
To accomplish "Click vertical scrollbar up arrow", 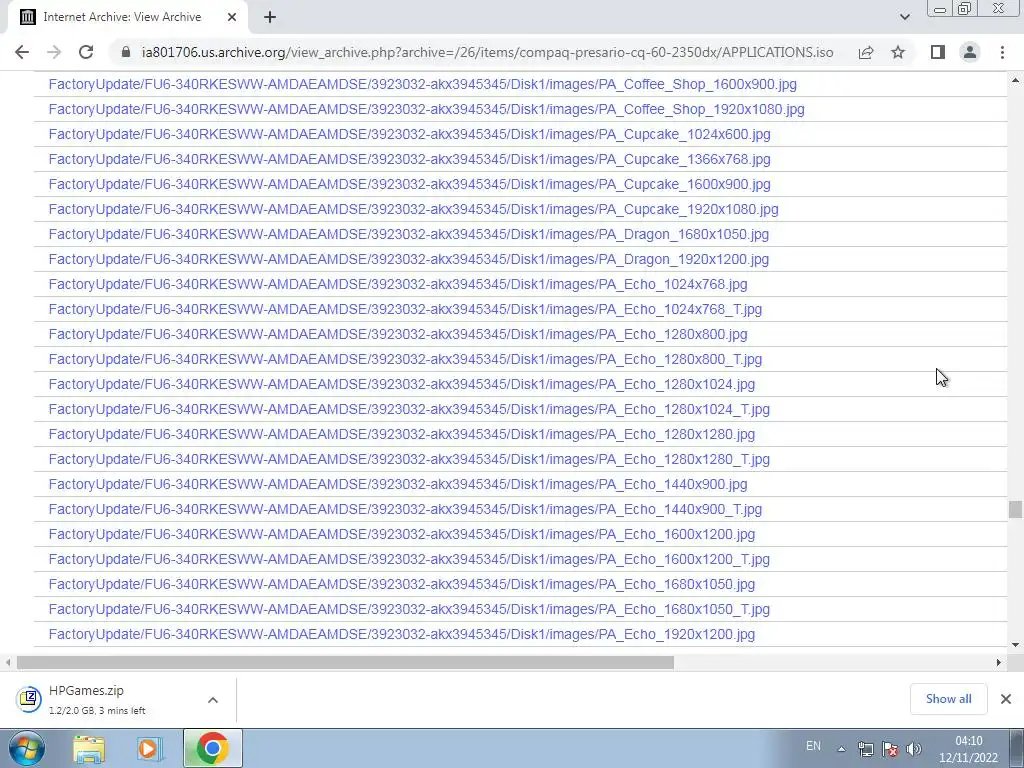I will 1015,80.
